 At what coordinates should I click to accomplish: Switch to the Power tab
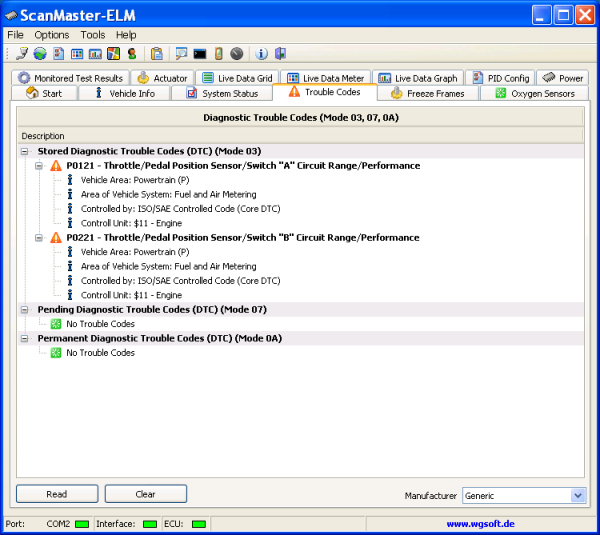pyautogui.click(x=562, y=78)
